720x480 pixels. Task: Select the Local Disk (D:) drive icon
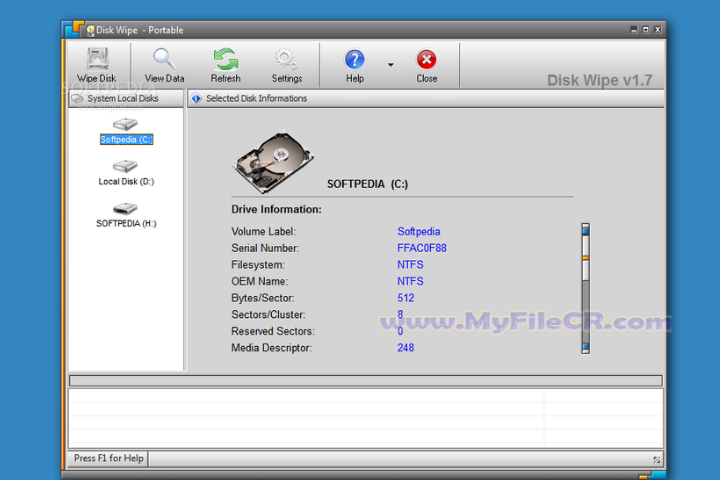point(125,166)
